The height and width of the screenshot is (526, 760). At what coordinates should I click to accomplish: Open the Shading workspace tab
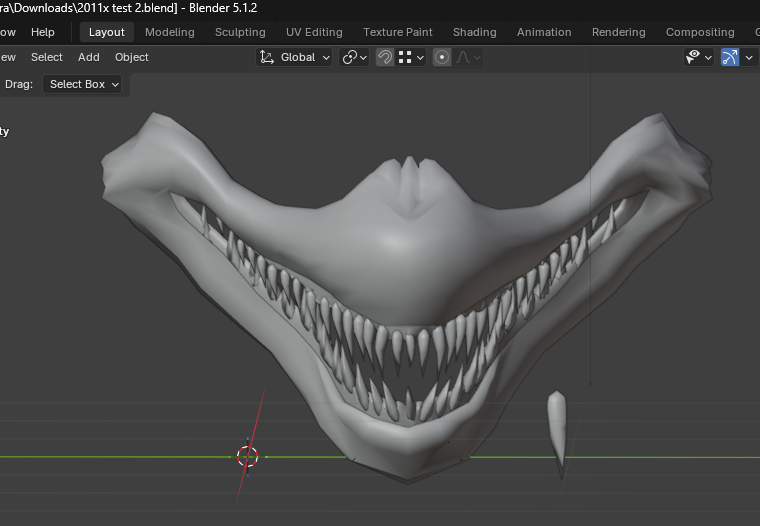(x=475, y=32)
